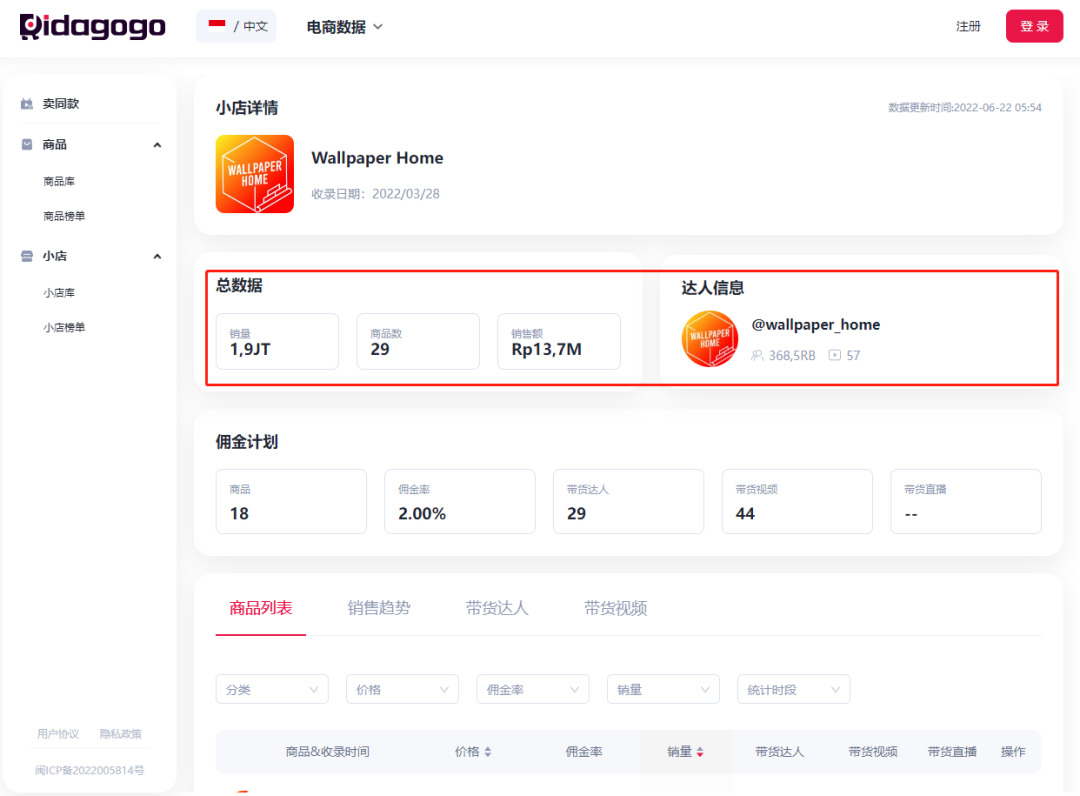Click the Indonesia flag language icon
The image size is (1080, 796).
coord(217,25)
